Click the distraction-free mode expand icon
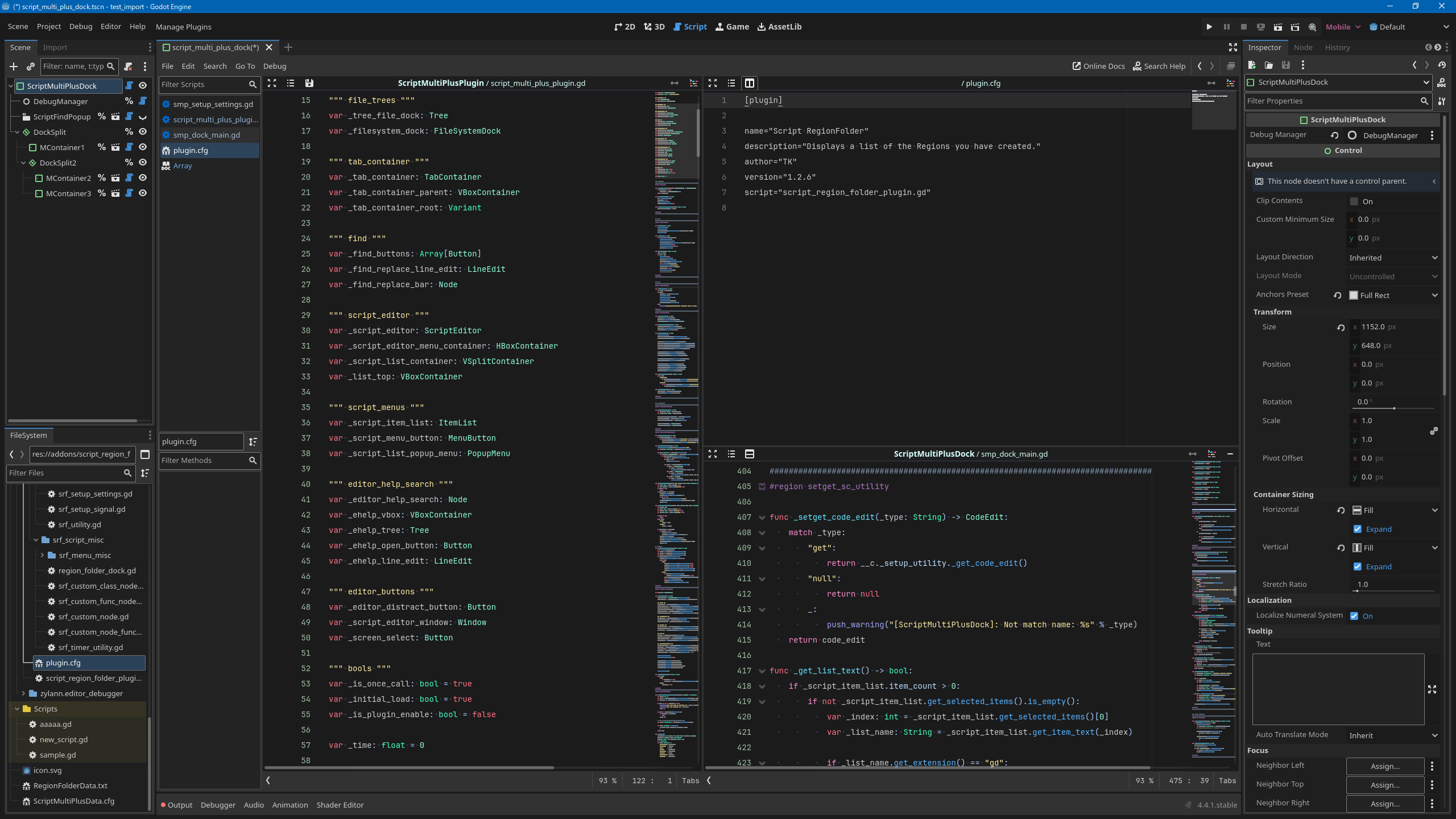1456x819 pixels. [x=1233, y=47]
